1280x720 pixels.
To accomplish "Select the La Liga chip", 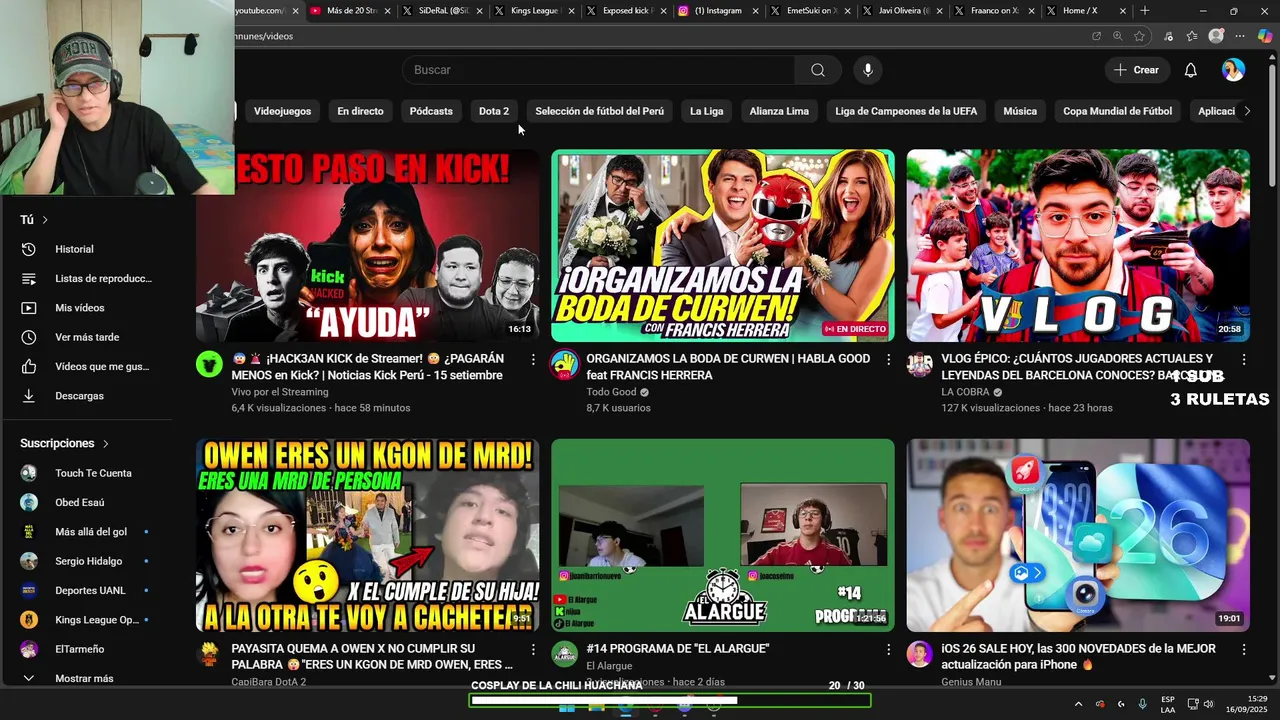I will (x=706, y=111).
